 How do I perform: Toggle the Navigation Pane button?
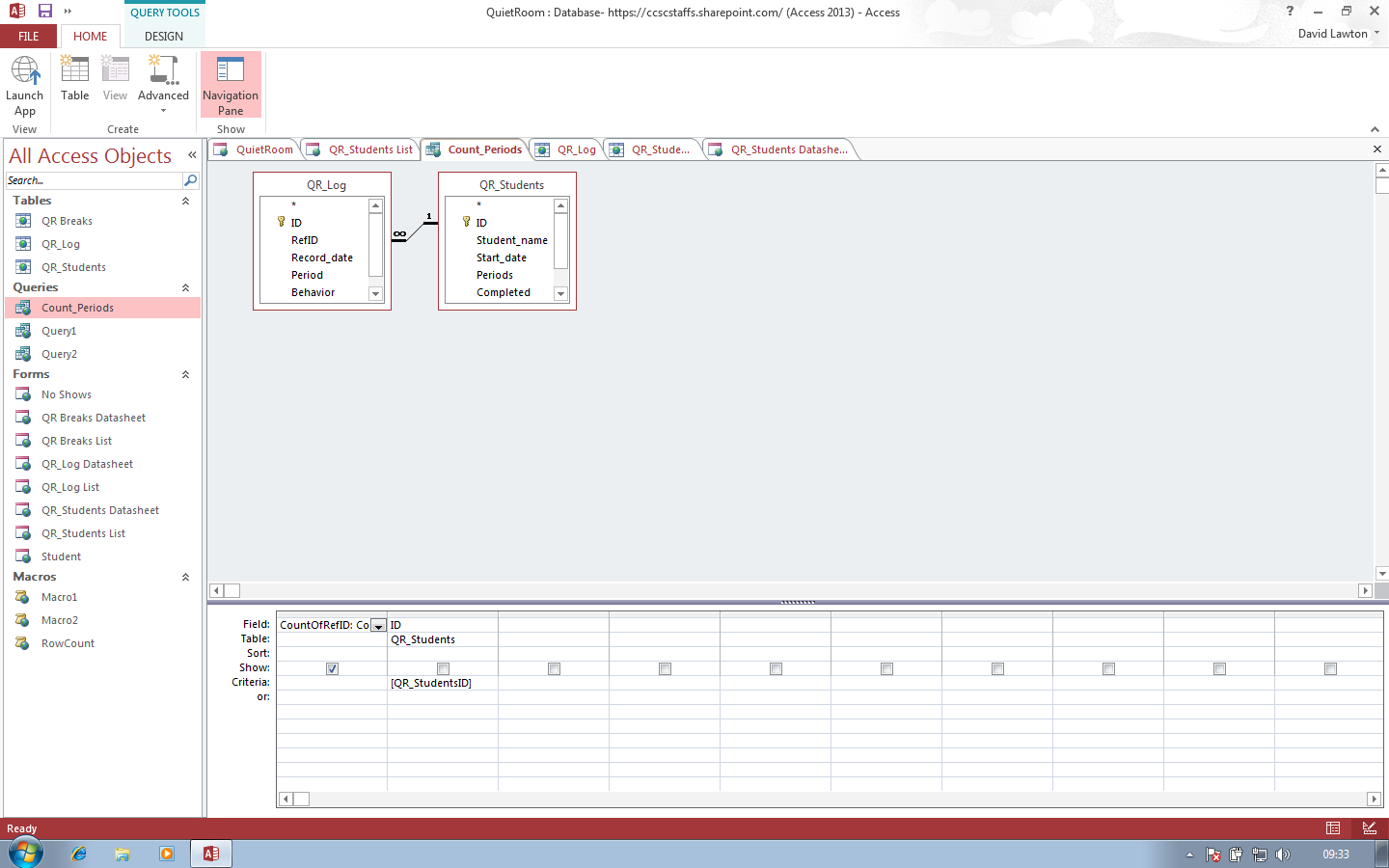[231, 86]
